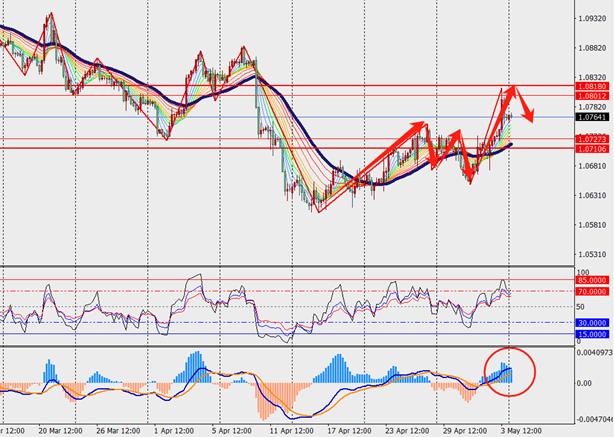This screenshot has height=437, width=614.
Task: Click the 1.07820 price axis value
Action: click(592, 107)
